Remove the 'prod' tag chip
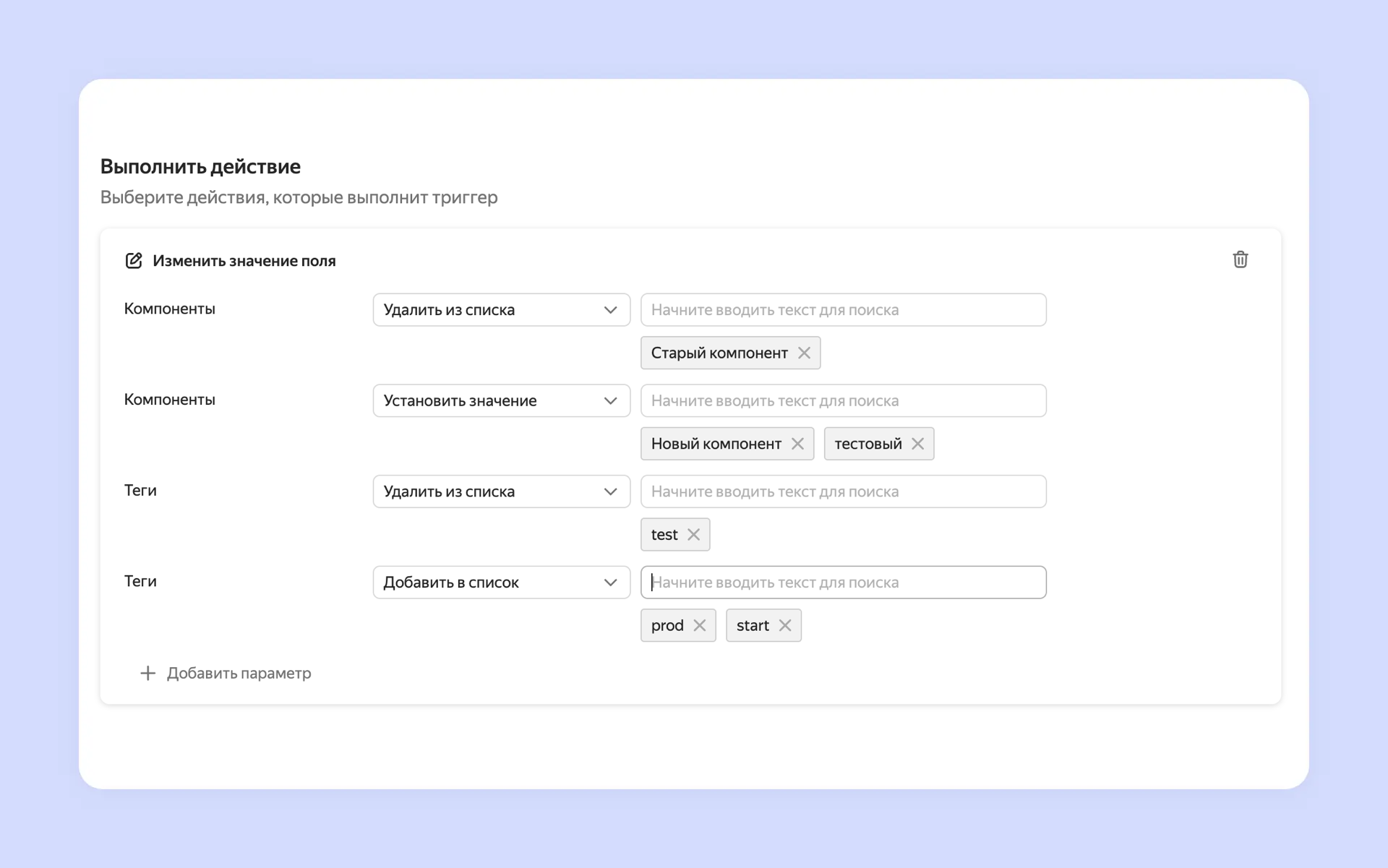The image size is (1388, 868). (x=699, y=625)
